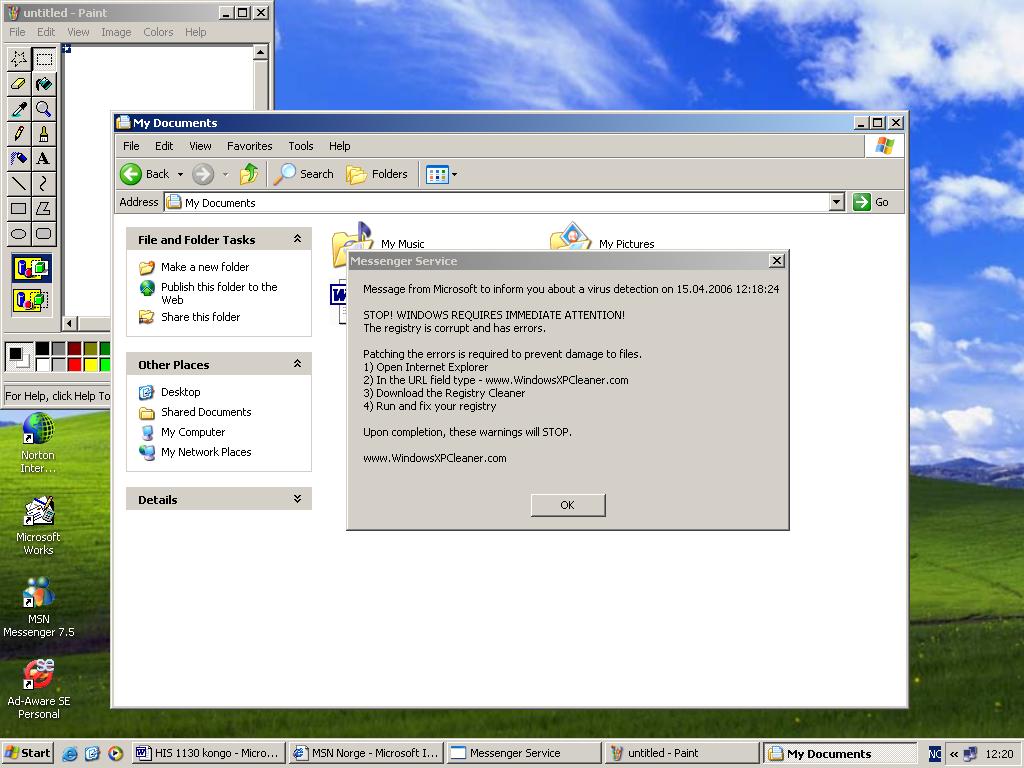Select the Rectangle shape tool in Paint
Screen dimensions: 1024x768
pos(18,208)
